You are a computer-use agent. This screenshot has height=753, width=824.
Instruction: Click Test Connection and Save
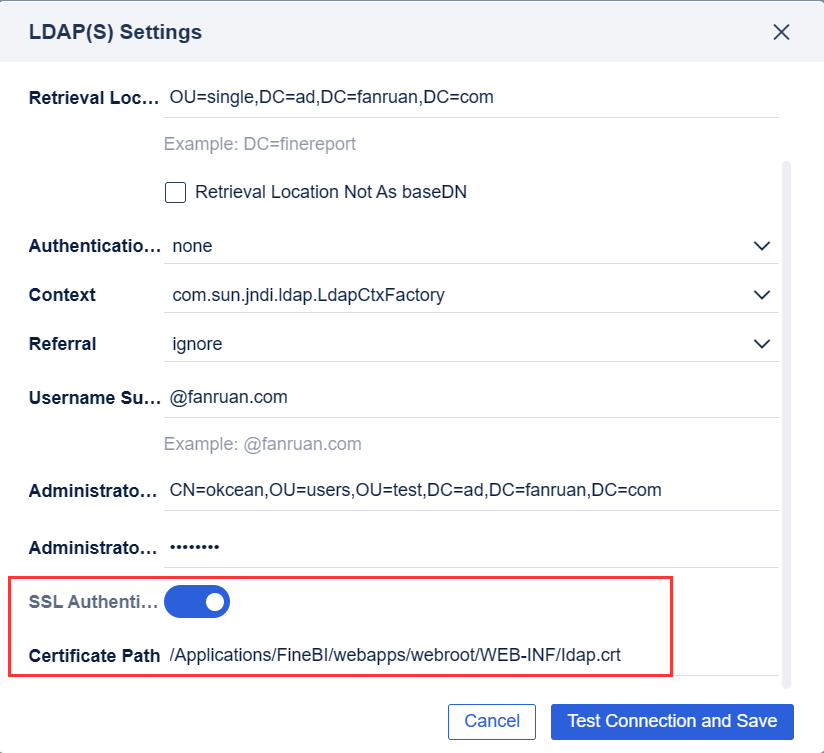pos(672,721)
